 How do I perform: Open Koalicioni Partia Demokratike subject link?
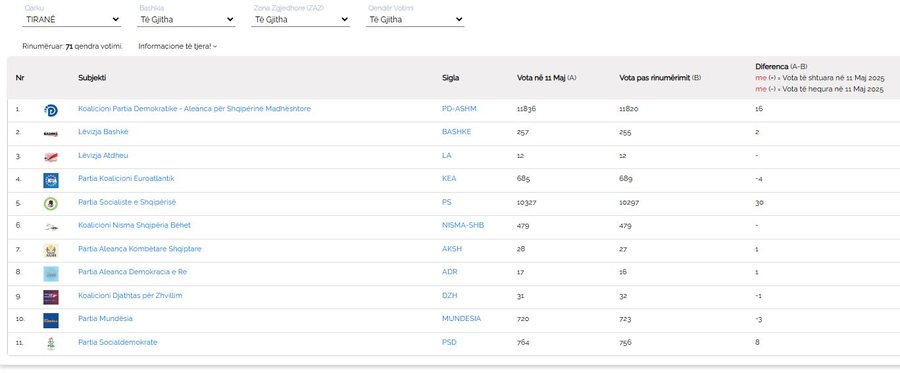pos(194,108)
